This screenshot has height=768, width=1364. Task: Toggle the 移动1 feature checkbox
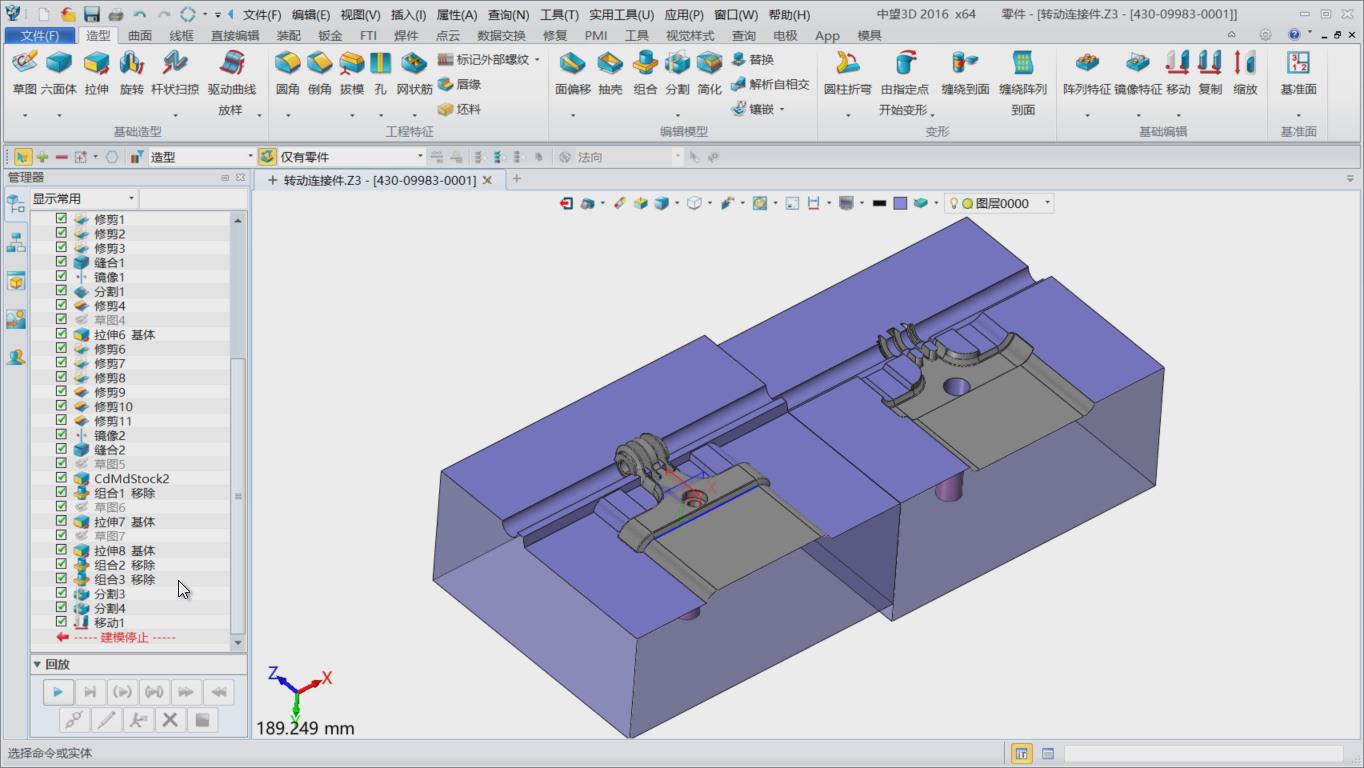click(x=61, y=622)
